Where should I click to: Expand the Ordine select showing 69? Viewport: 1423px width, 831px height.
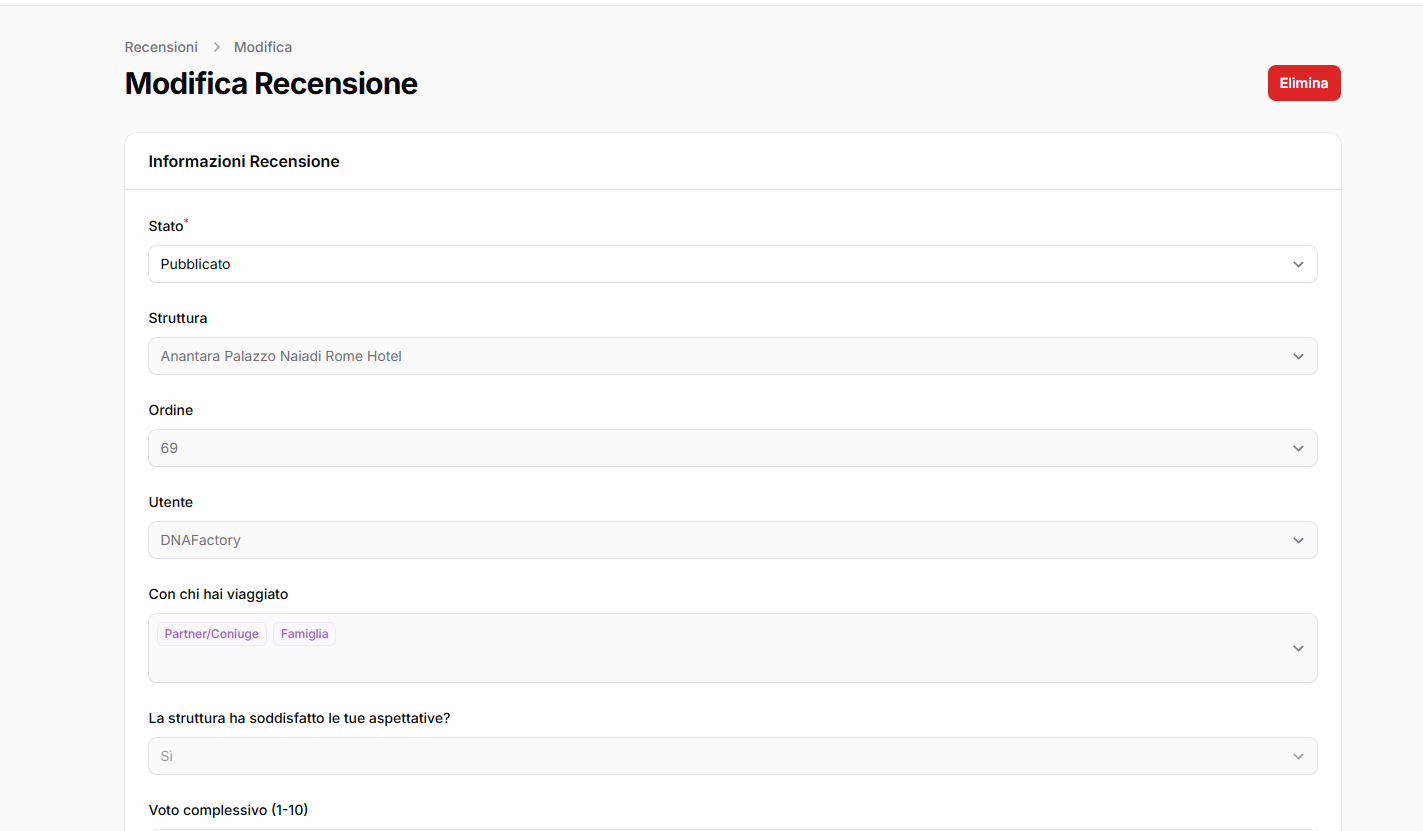700,449
